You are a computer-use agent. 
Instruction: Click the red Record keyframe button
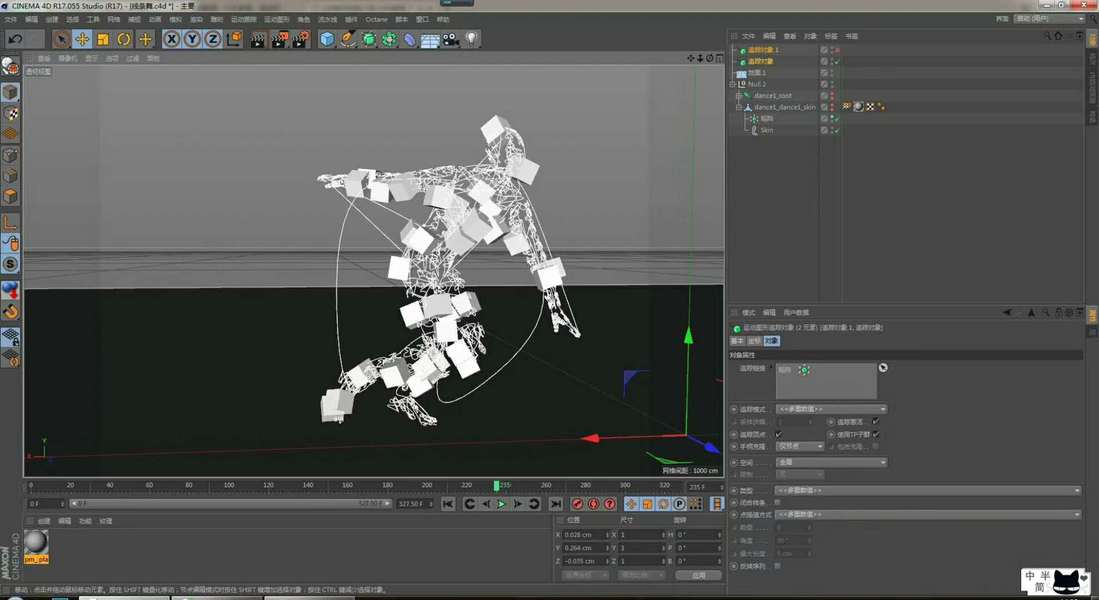click(x=578, y=504)
